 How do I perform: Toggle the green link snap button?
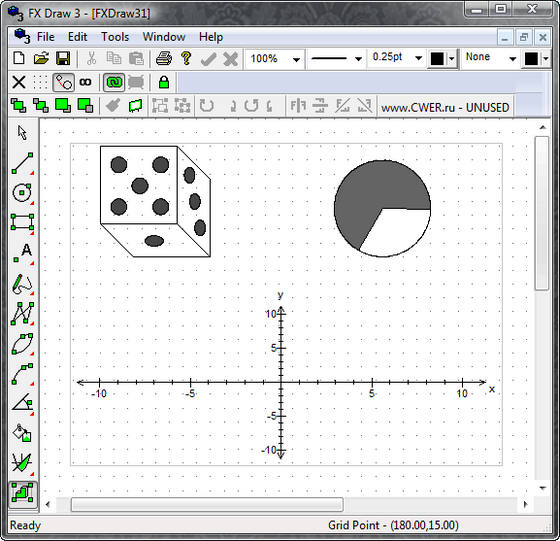pos(114,82)
